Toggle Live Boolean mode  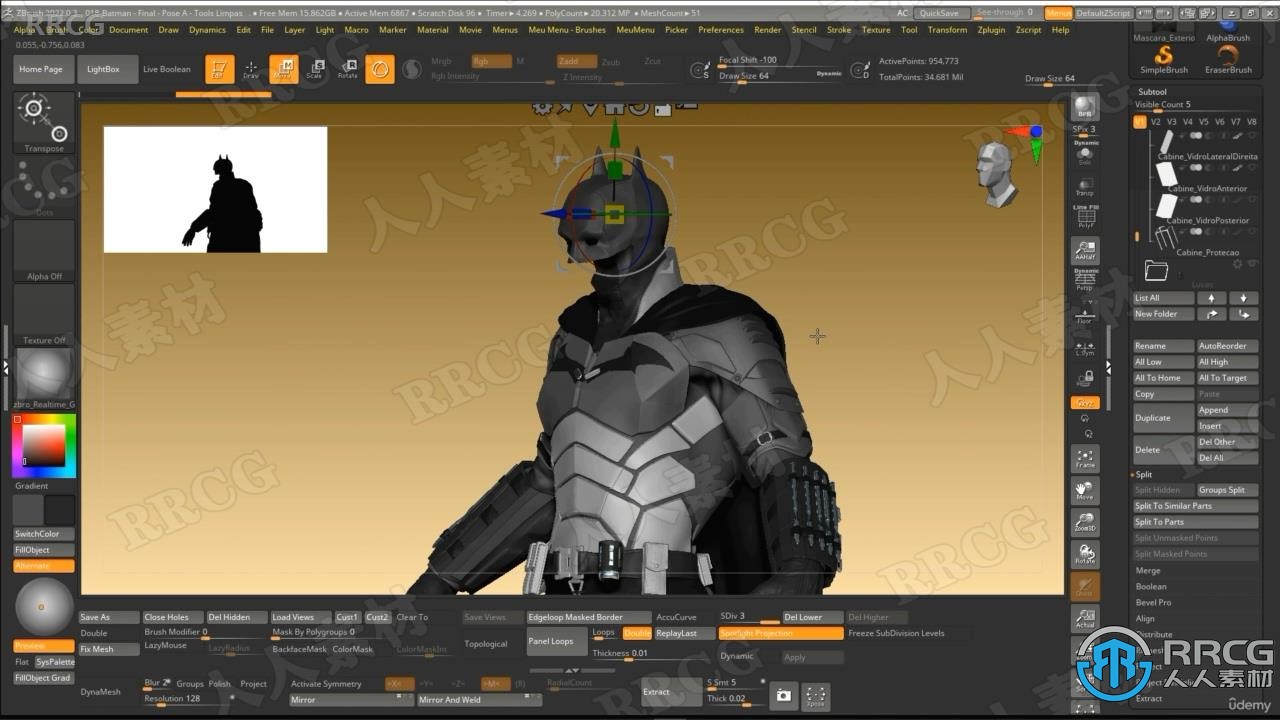(x=166, y=69)
